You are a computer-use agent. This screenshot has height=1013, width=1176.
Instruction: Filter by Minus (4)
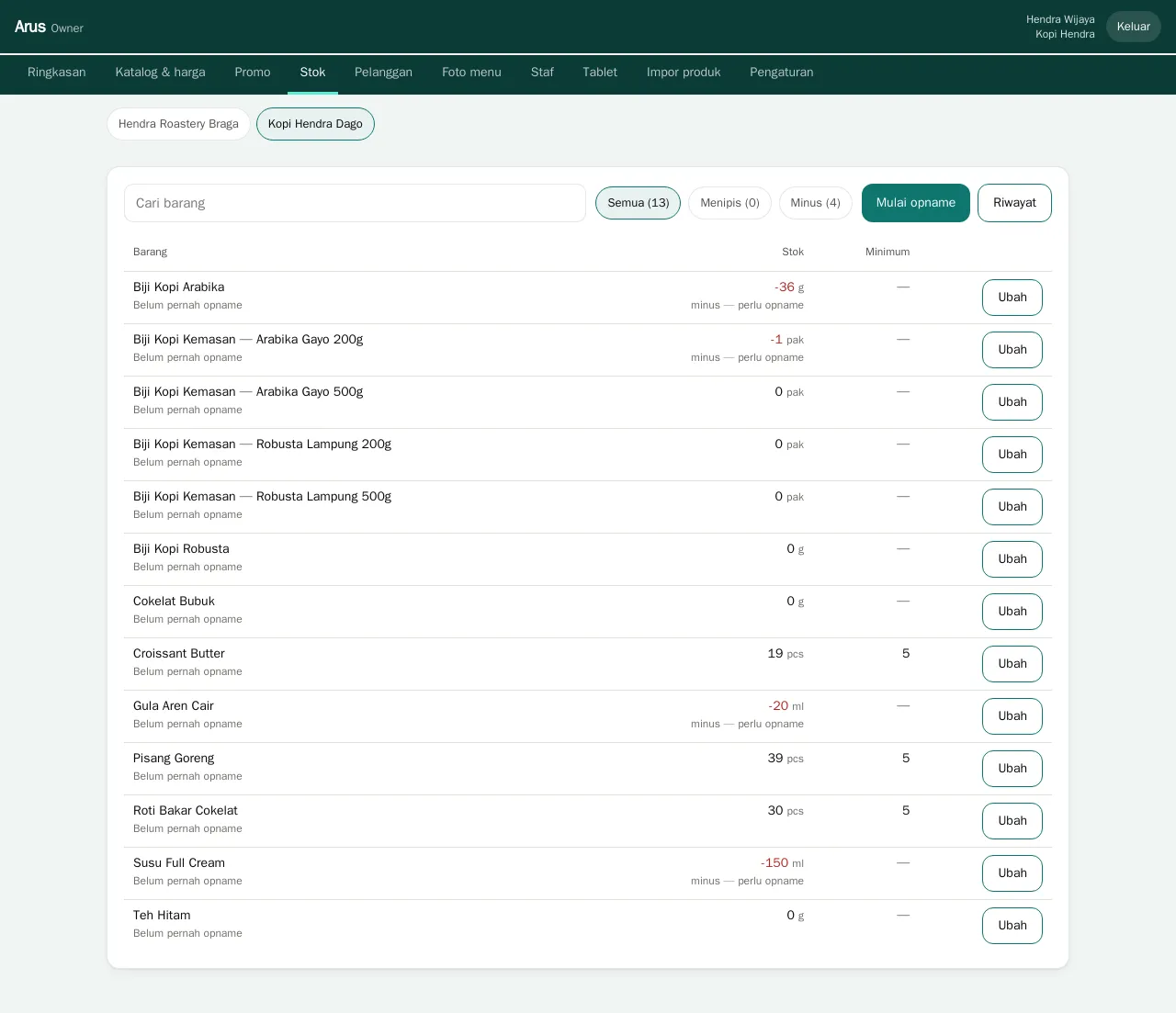pyautogui.click(x=816, y=203)
